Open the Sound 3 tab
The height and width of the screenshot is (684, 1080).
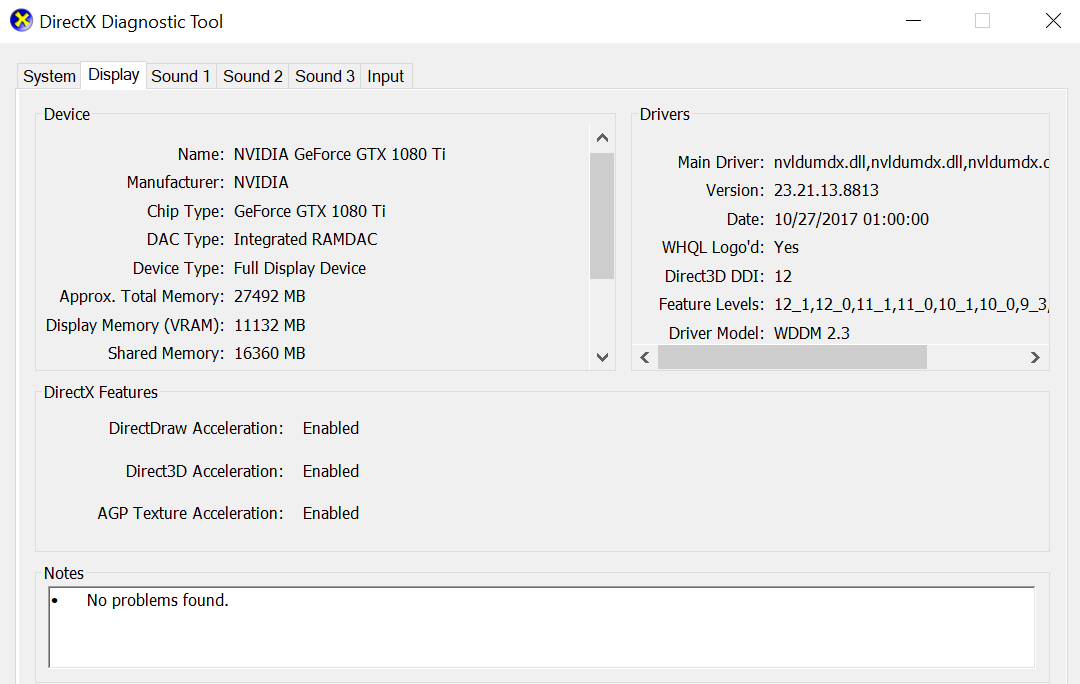click(x=324, y=76)
